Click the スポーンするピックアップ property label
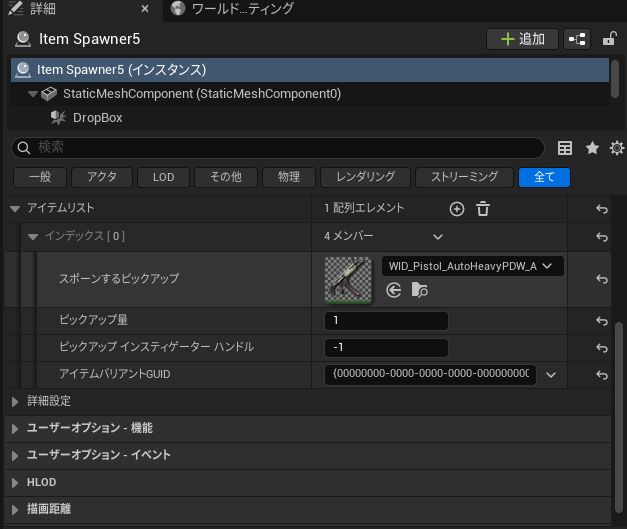Screen dimensions: 627x529 pos(119,279)
